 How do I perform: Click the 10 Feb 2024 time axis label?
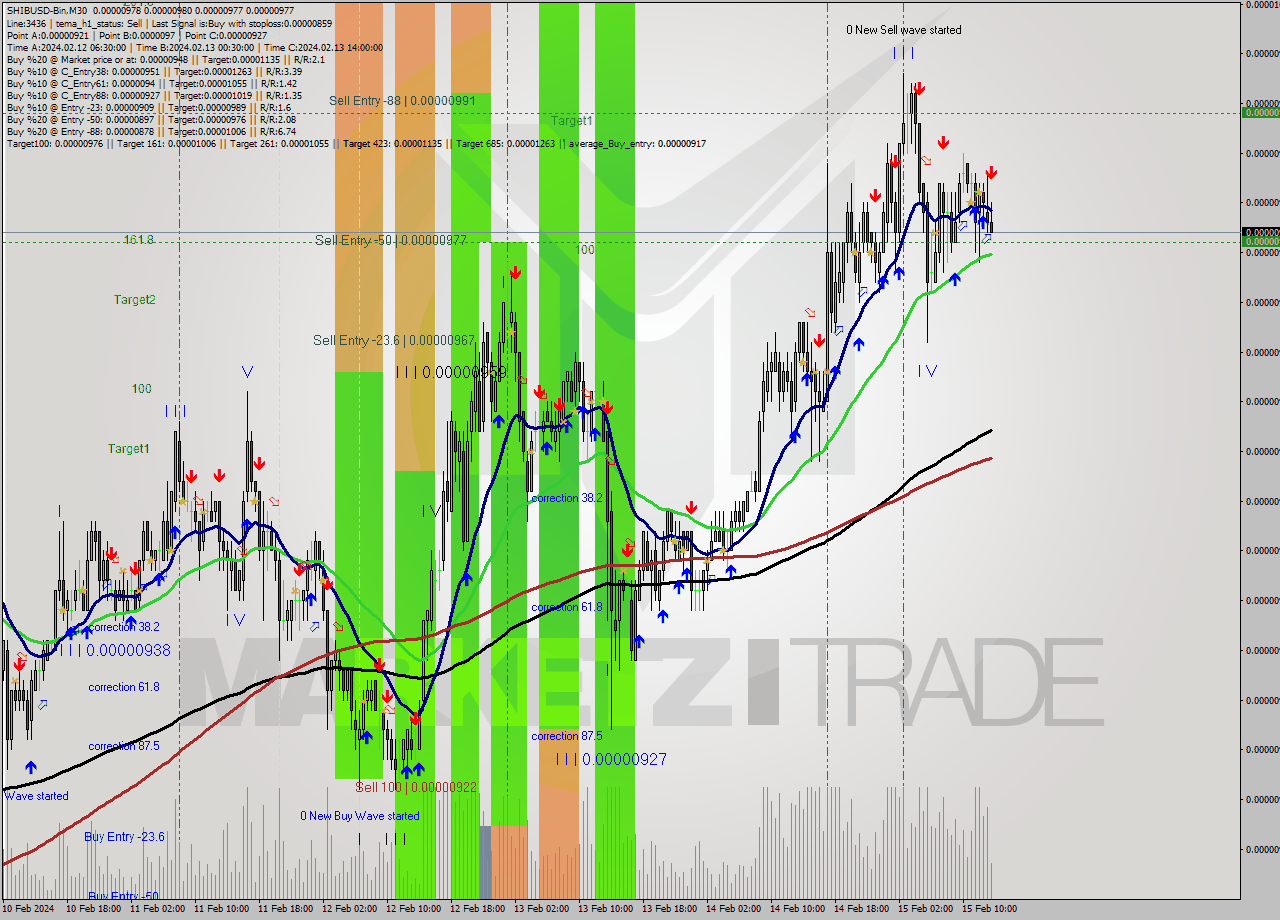coord(29,909)
